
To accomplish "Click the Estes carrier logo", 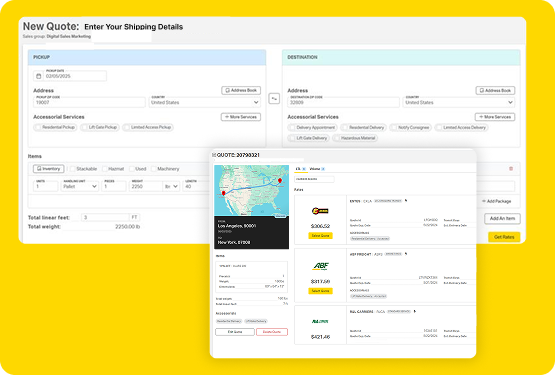I will click(x=320, y=211).
